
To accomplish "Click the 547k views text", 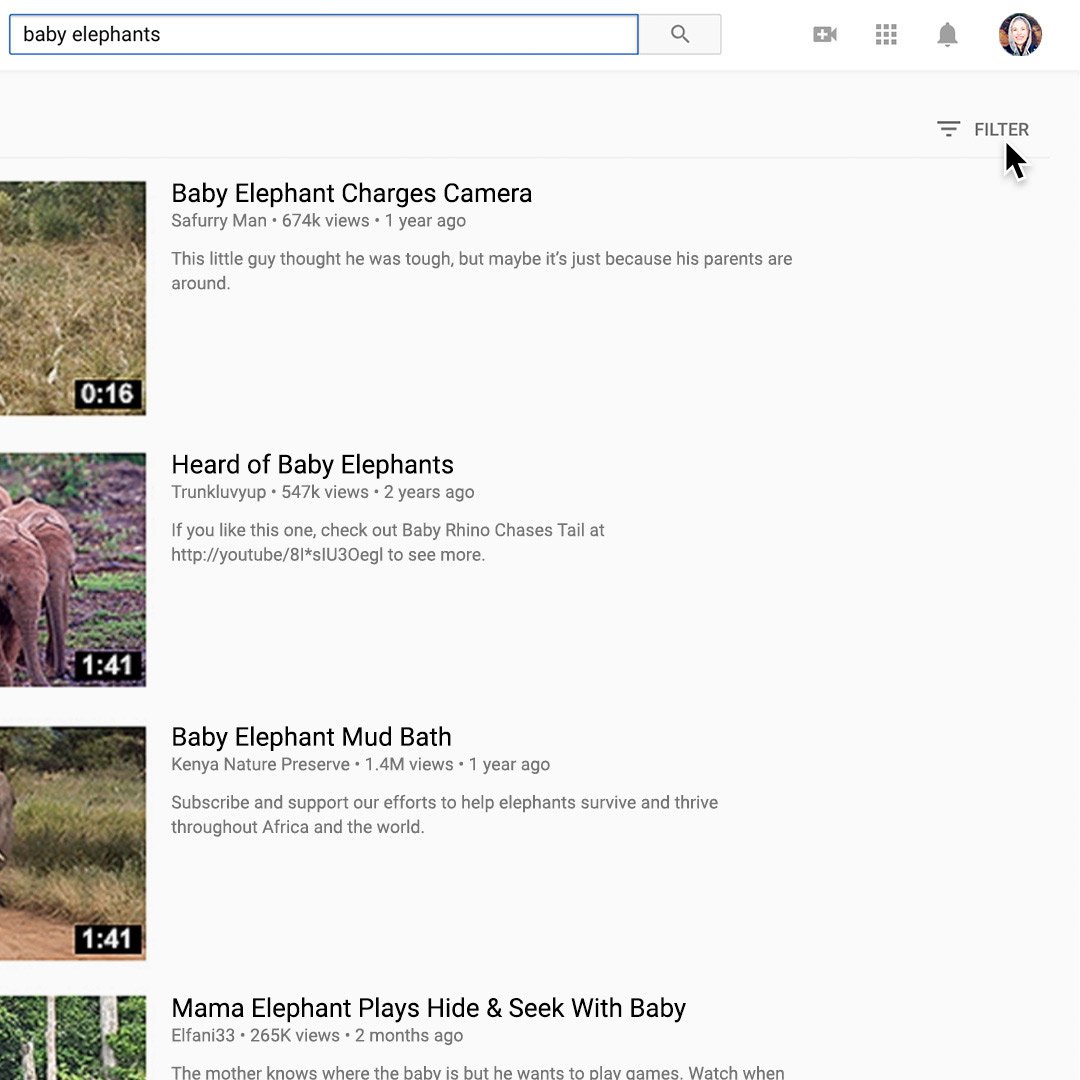I will click(325, 492).
